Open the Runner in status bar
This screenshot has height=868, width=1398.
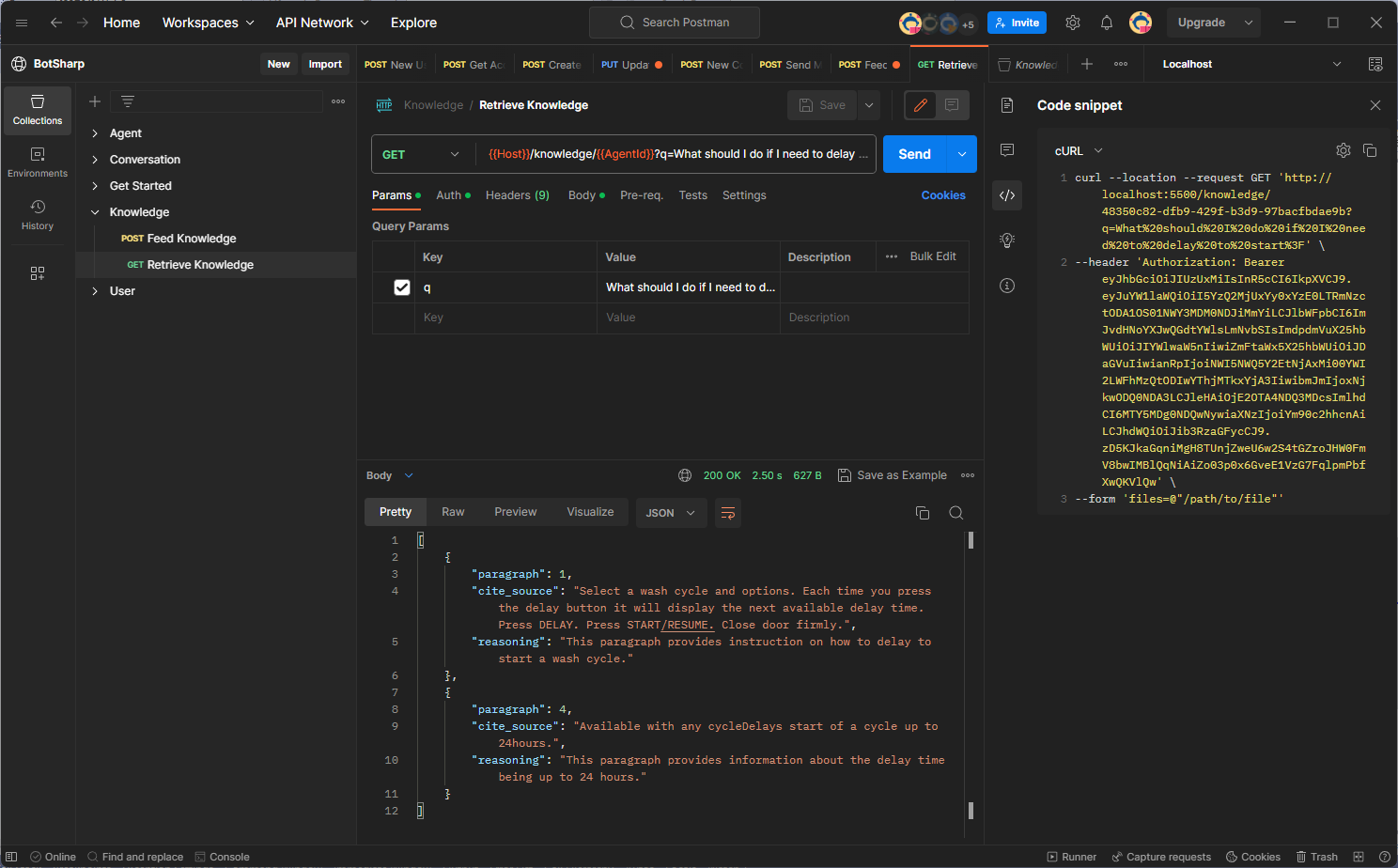coord(1071,857)
